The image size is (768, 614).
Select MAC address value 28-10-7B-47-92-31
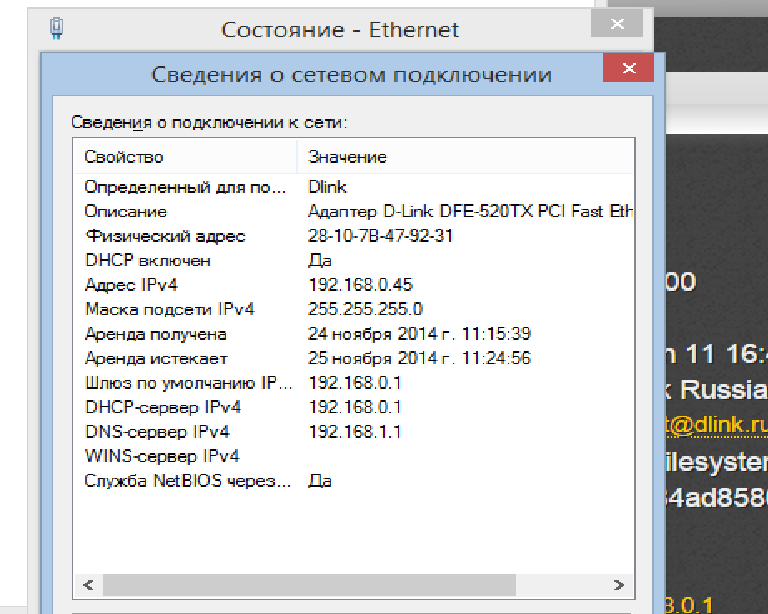pos(380,236)
